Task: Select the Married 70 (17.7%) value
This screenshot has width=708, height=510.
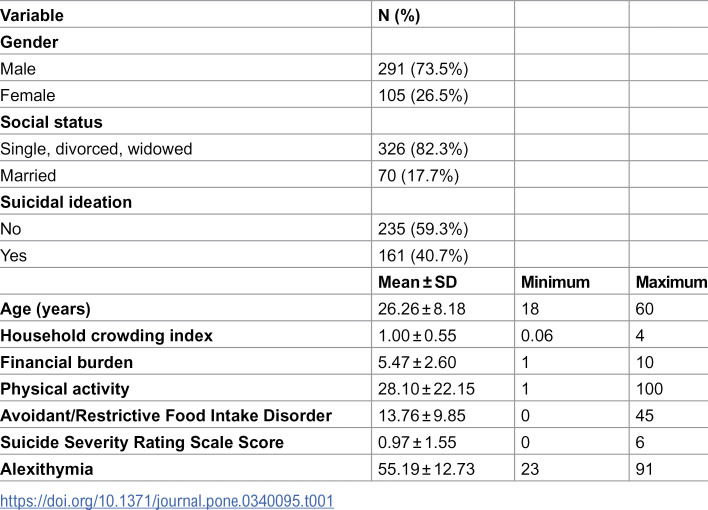Action: [419, 175]
